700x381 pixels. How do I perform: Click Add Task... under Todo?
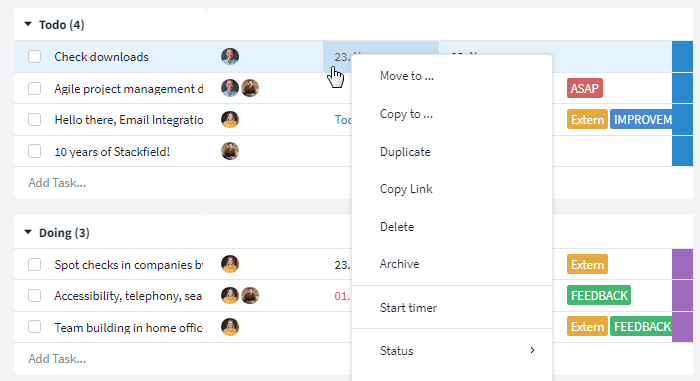(x=57, y=183)
